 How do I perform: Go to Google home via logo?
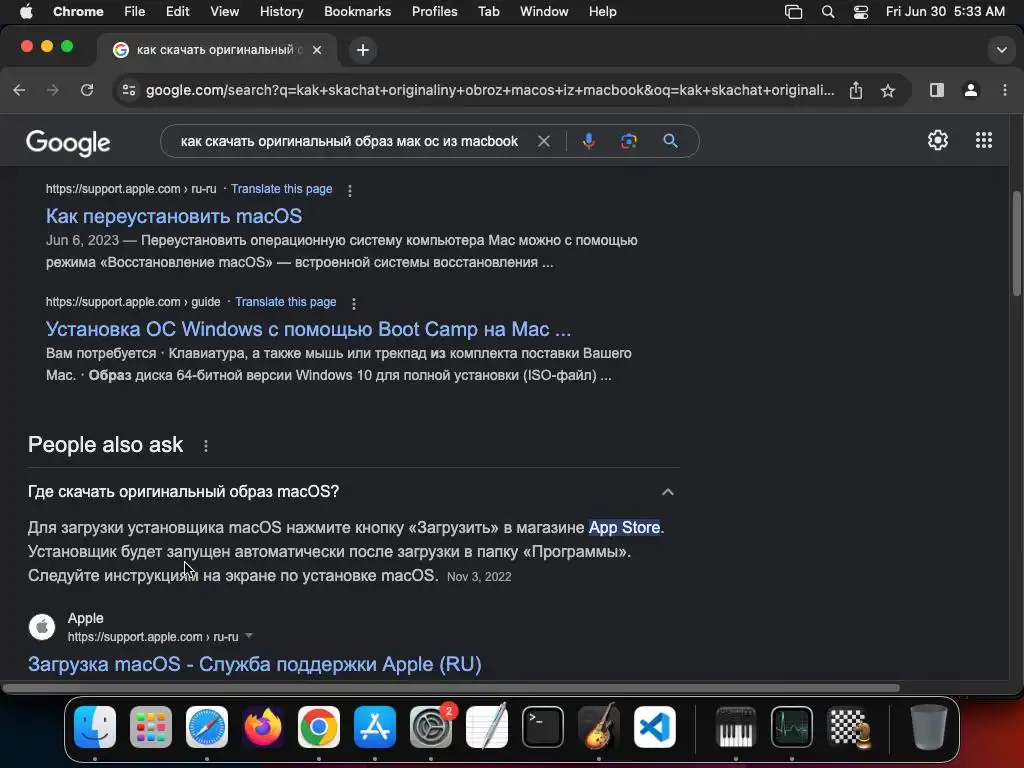coord(68,142)
